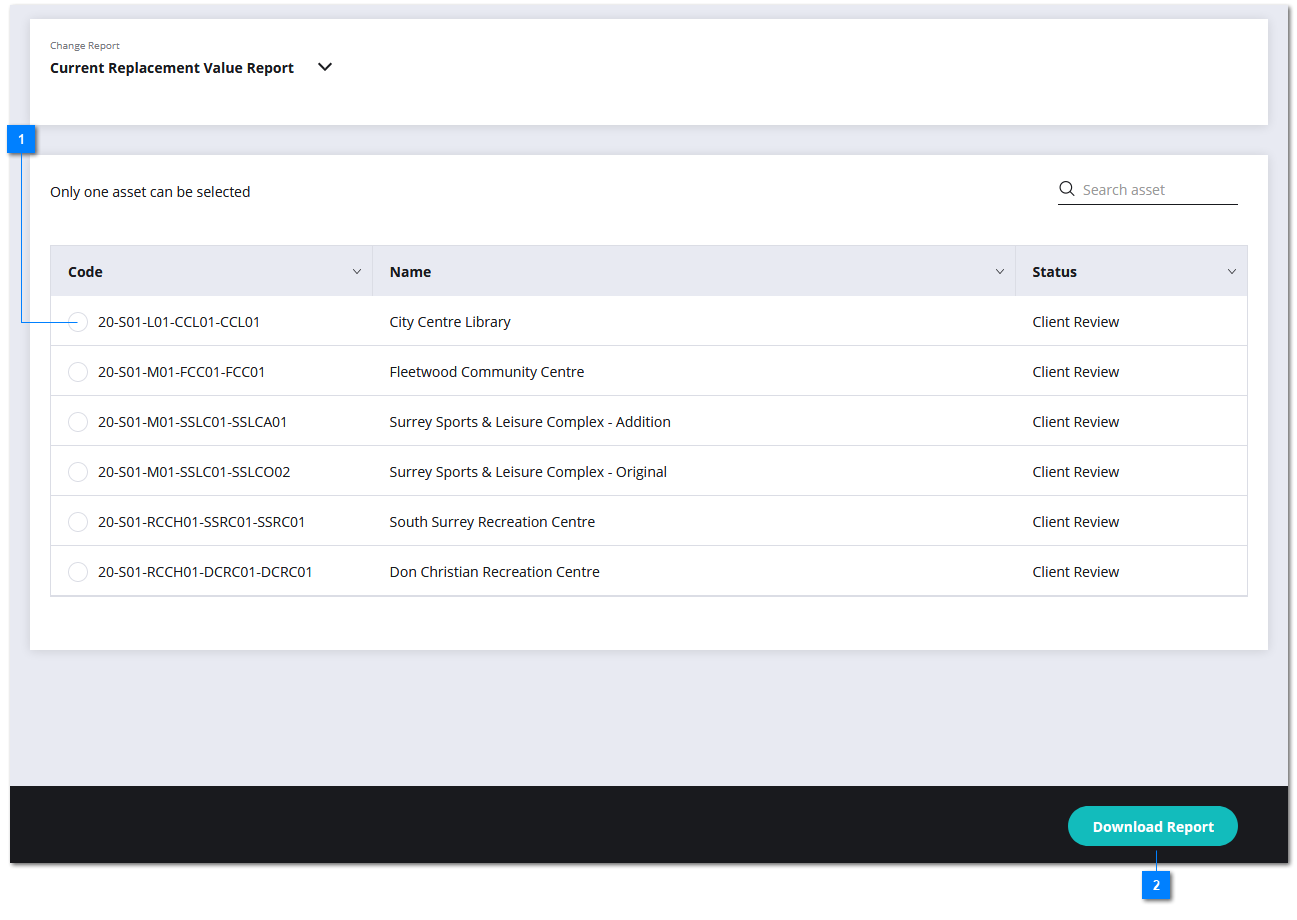Viewport: 1297px width, 920px height.
Task: Click code 20-S01-L01-CCL01-CCL01
Action: [179, 322]
